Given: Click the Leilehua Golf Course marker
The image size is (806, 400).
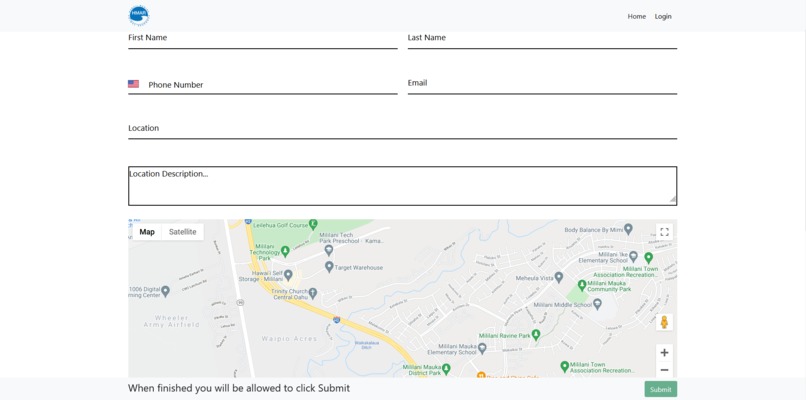Looking at the screenshot, I should (x=313, y=225).
